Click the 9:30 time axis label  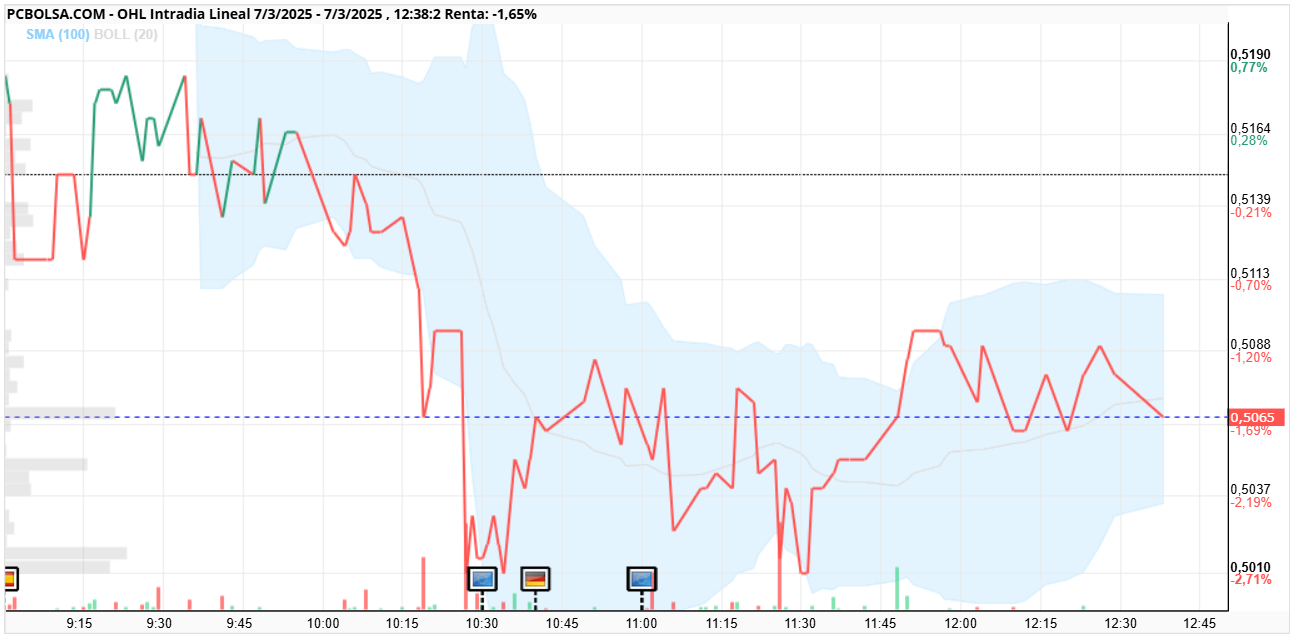[x=159, y=623]
